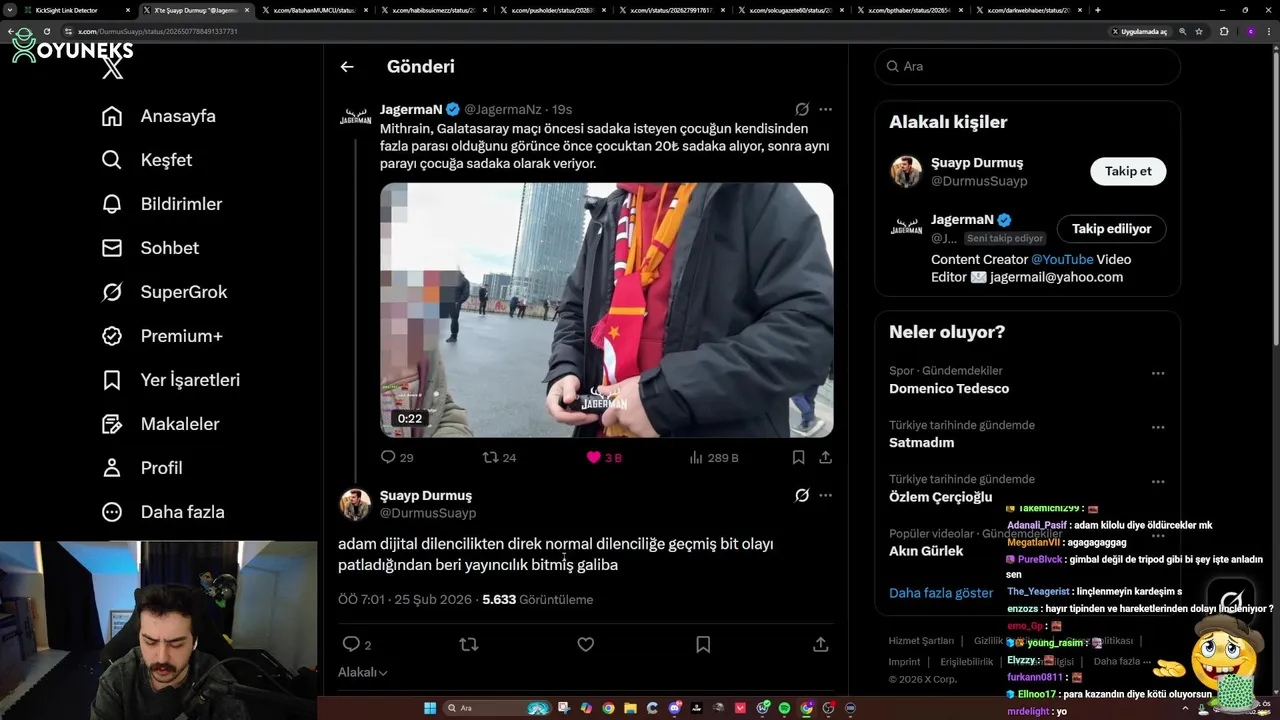1280x720 pixels.
Task: Bookmark Şuayp Durmuş's post
Action: 703,644
